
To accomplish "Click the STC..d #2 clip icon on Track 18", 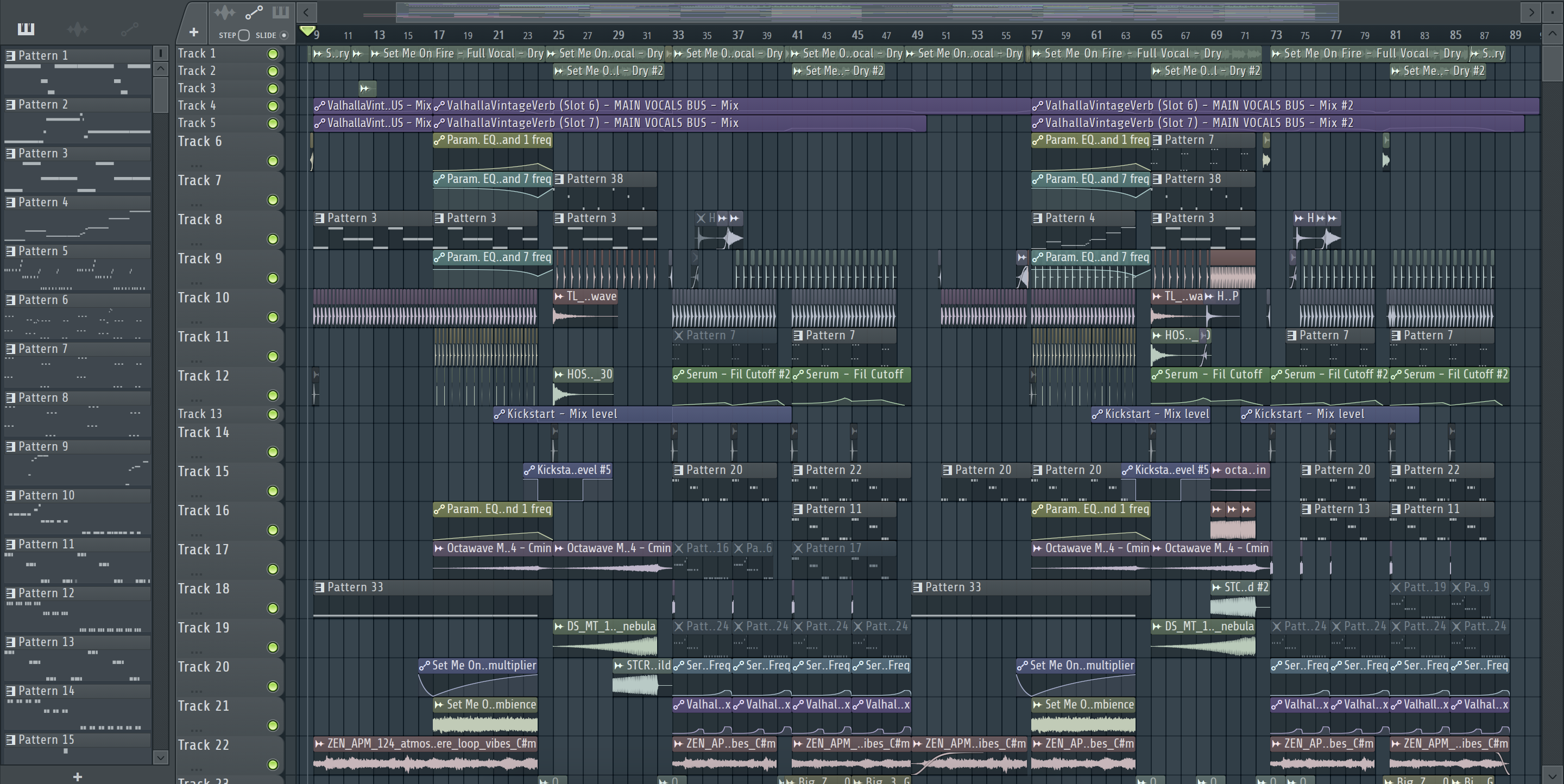I will 1216,587.
